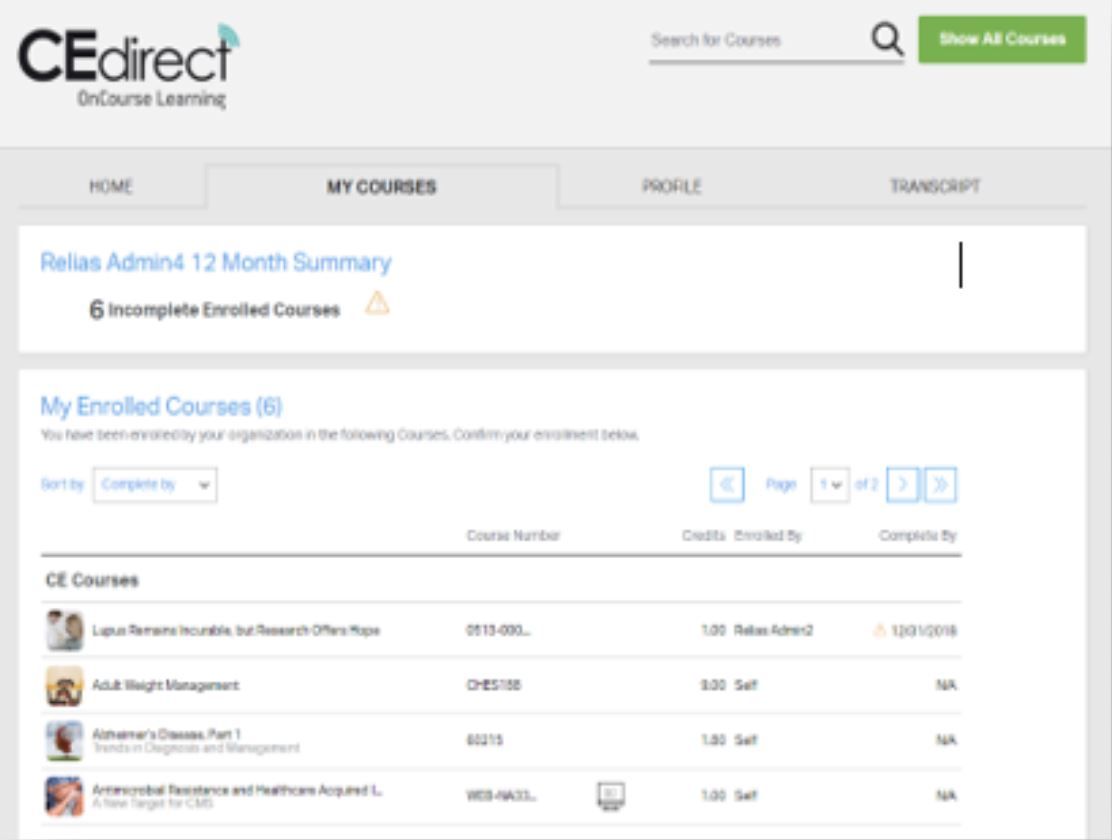
Task: Open the Lupus Remains Incurable course thumbnail
Action: coord(65,630)
